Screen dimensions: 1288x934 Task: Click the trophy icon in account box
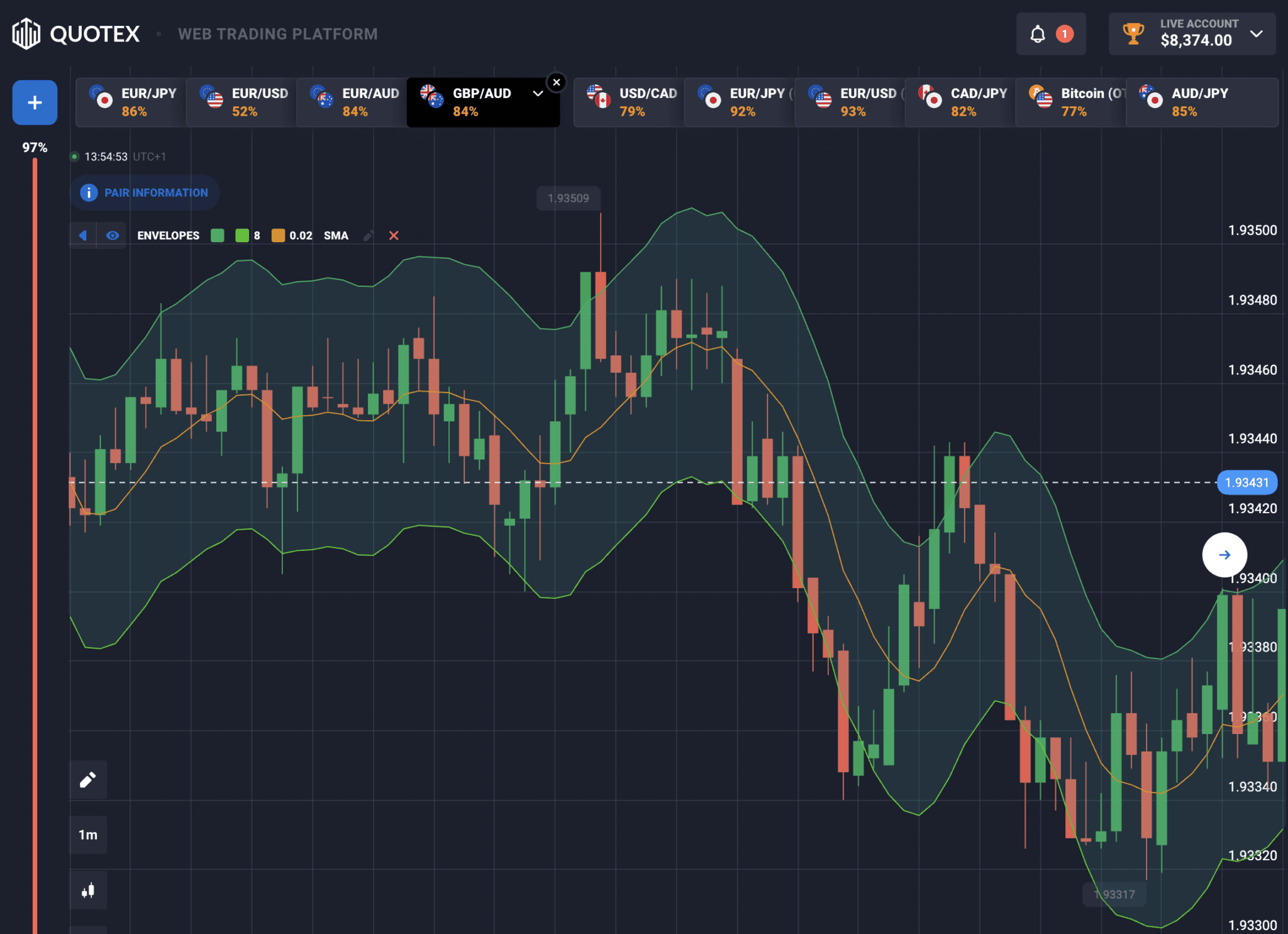1133,34
